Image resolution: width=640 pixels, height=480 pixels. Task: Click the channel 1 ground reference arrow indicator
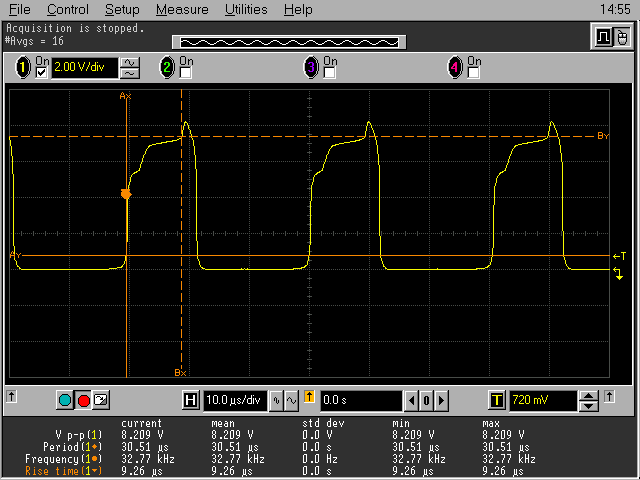coord(618,274)
